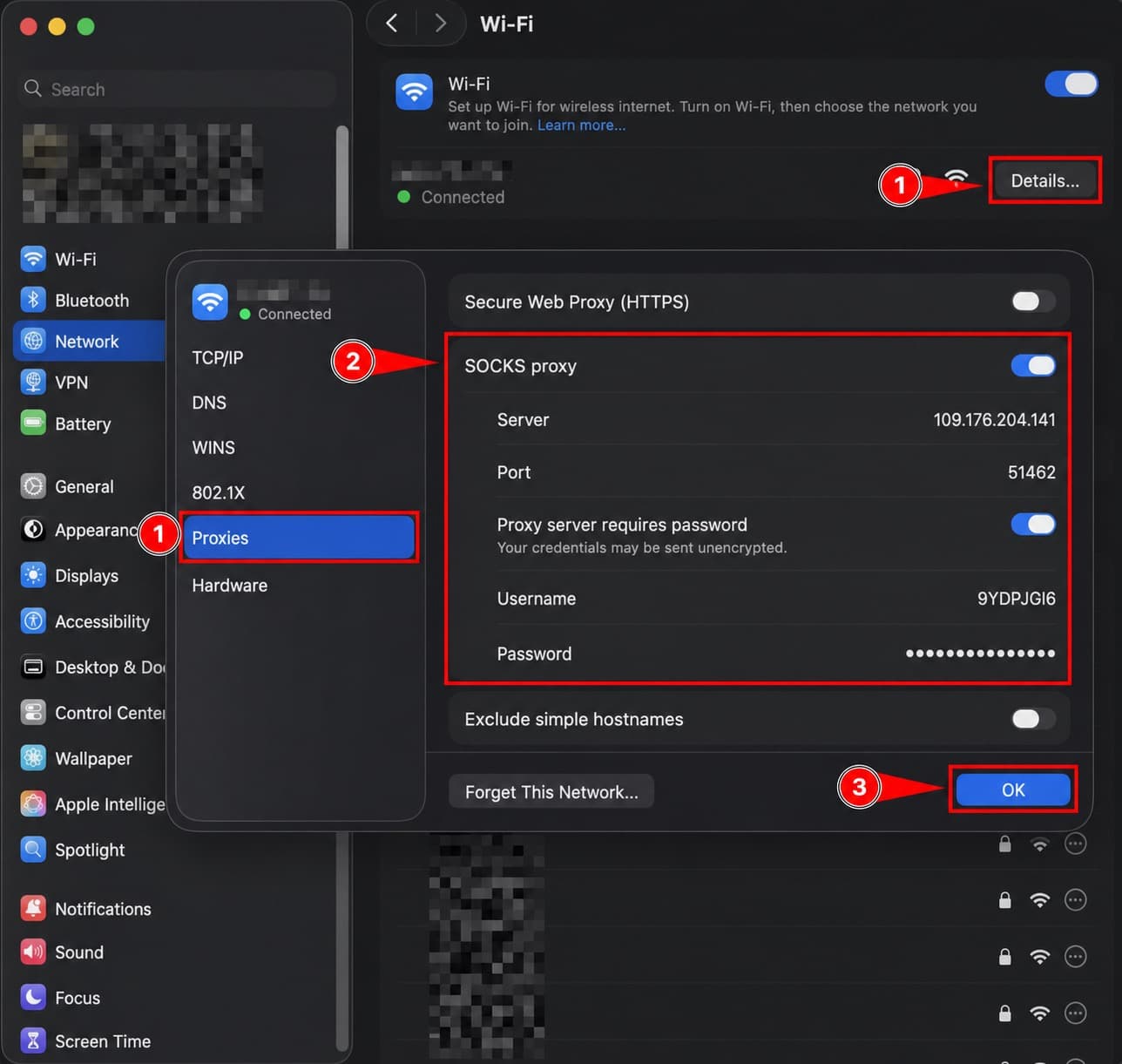The height and width of the screenshot is (1064, 1122).
Task: Open the Control Center sidebar icon
Action: pos(33,713)
